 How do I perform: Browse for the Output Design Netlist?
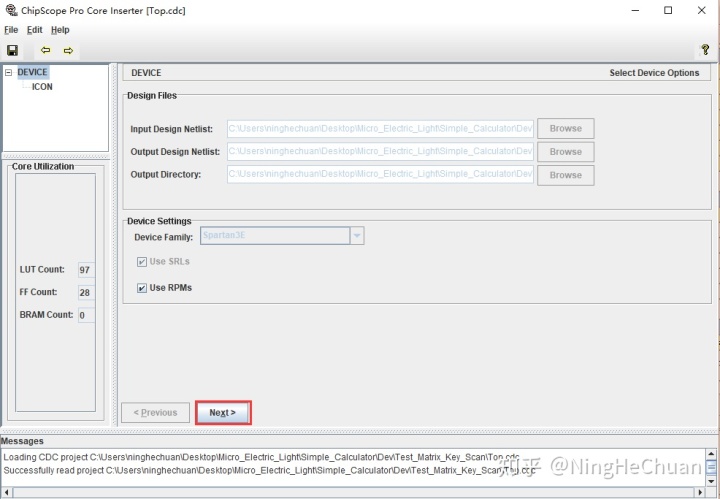(566, 152)
